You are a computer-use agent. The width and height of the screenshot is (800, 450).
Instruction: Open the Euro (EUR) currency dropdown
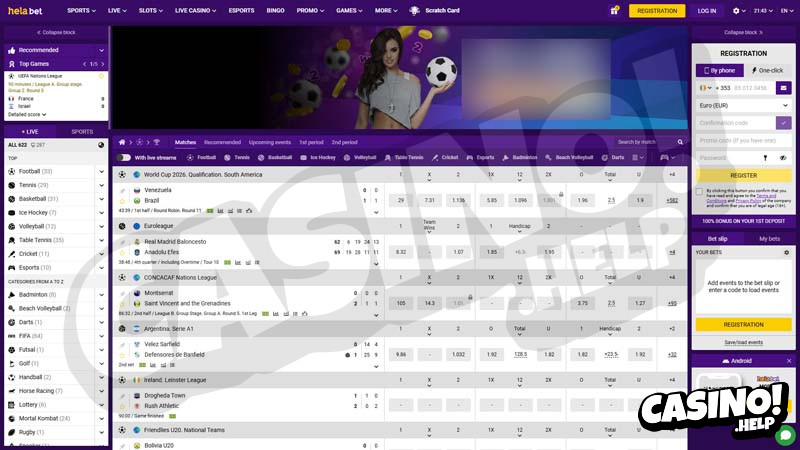click(x=743, y=106)
